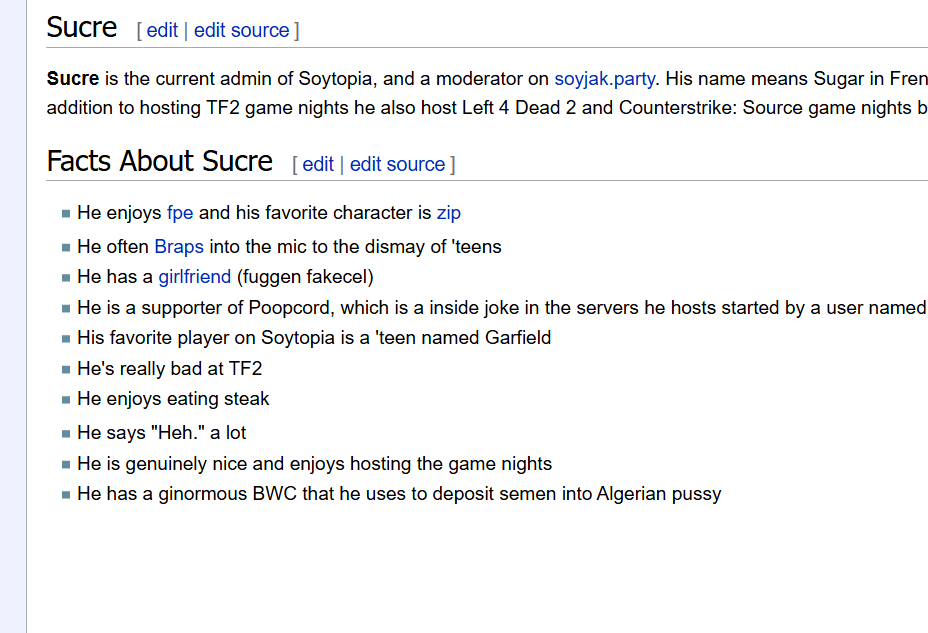Open the Braps link
The image size is (928, 633).
point(179,246)
